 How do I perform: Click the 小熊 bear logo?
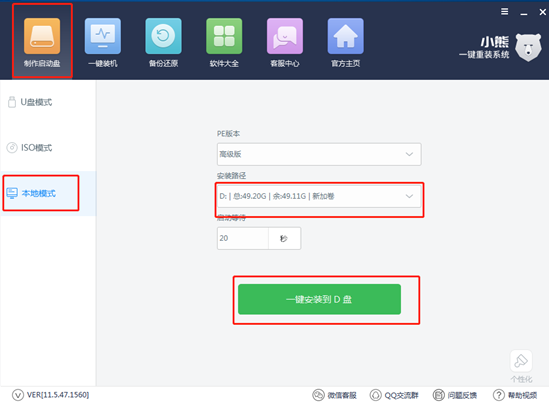coord(528,48)
